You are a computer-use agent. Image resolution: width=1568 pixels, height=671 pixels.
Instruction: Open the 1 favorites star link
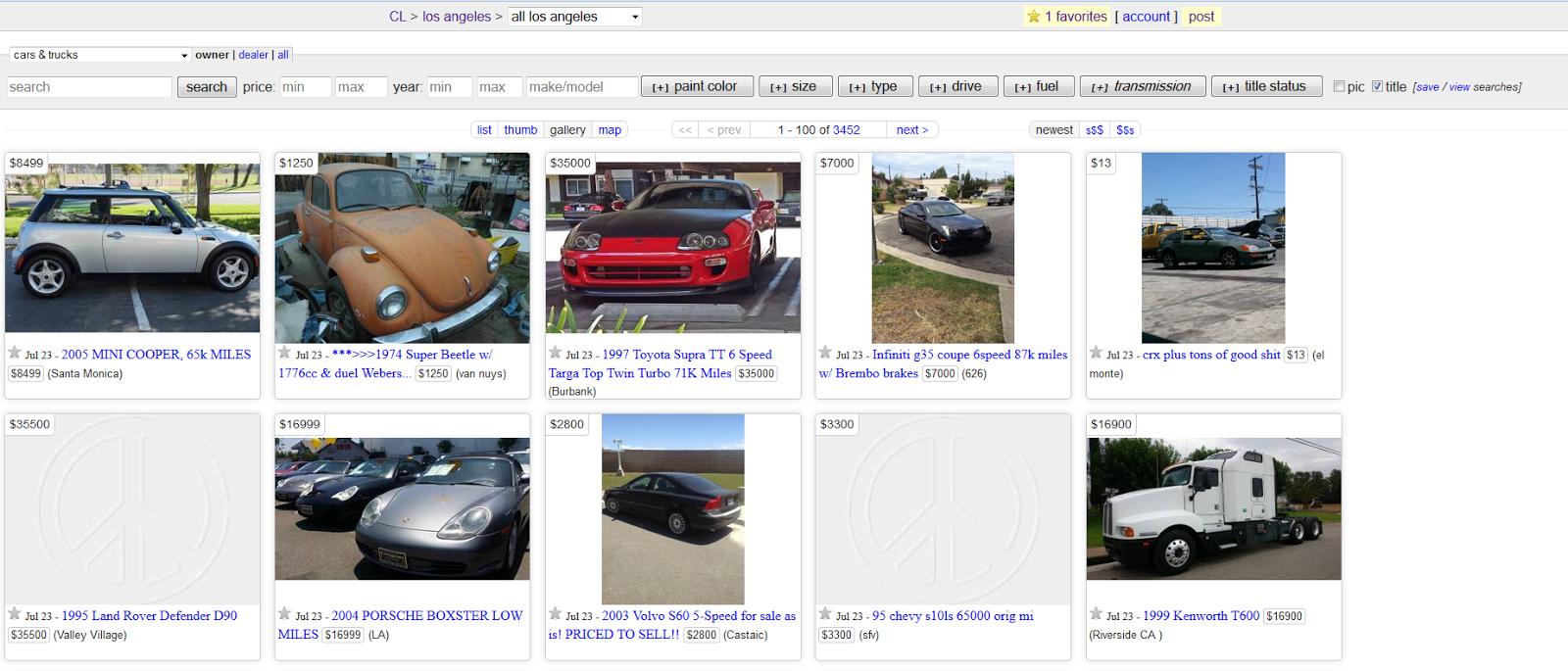[x=1066, y=17]
